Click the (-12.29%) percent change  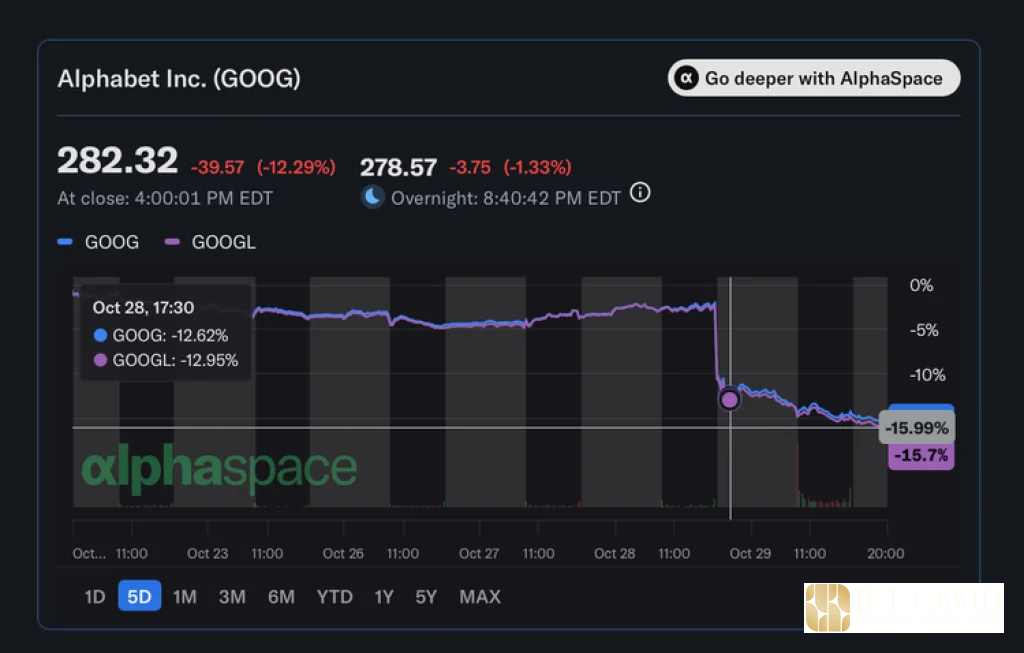click(x=296, y=167)
